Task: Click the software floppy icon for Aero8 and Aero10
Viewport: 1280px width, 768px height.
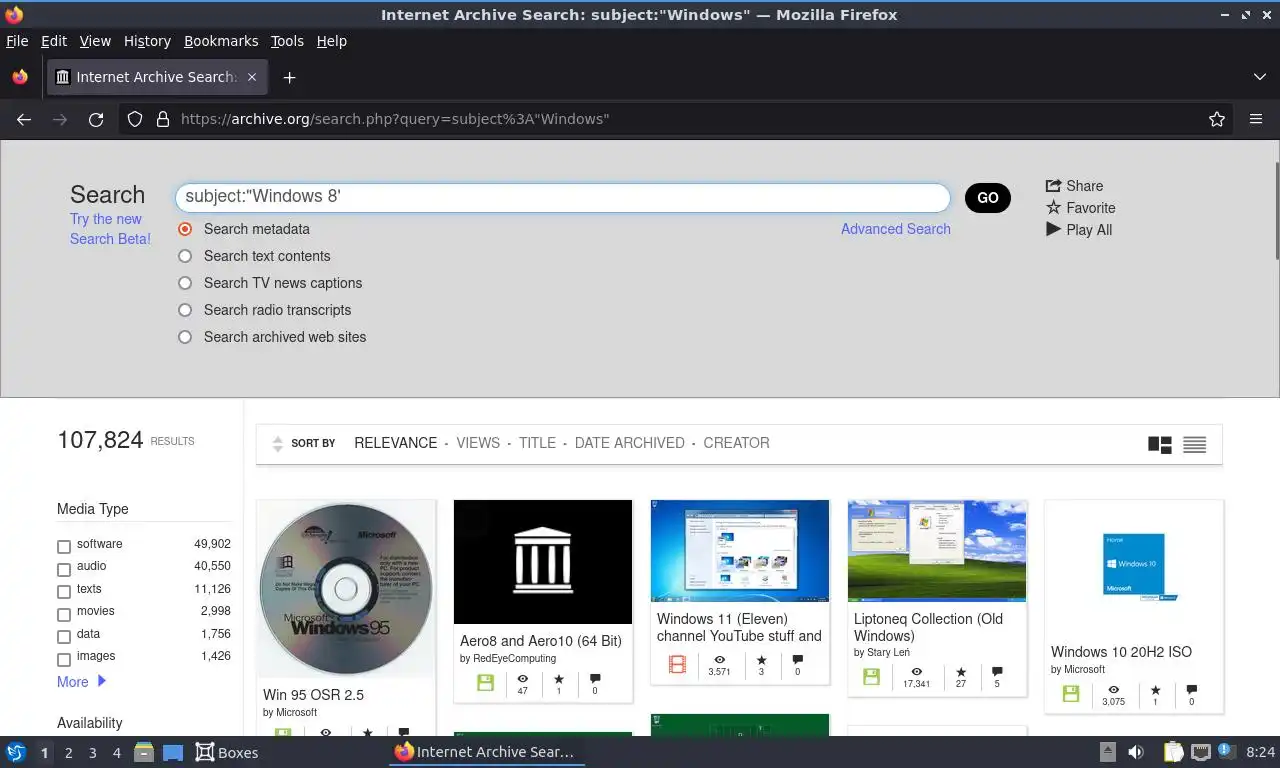Action: coord(485,682)
